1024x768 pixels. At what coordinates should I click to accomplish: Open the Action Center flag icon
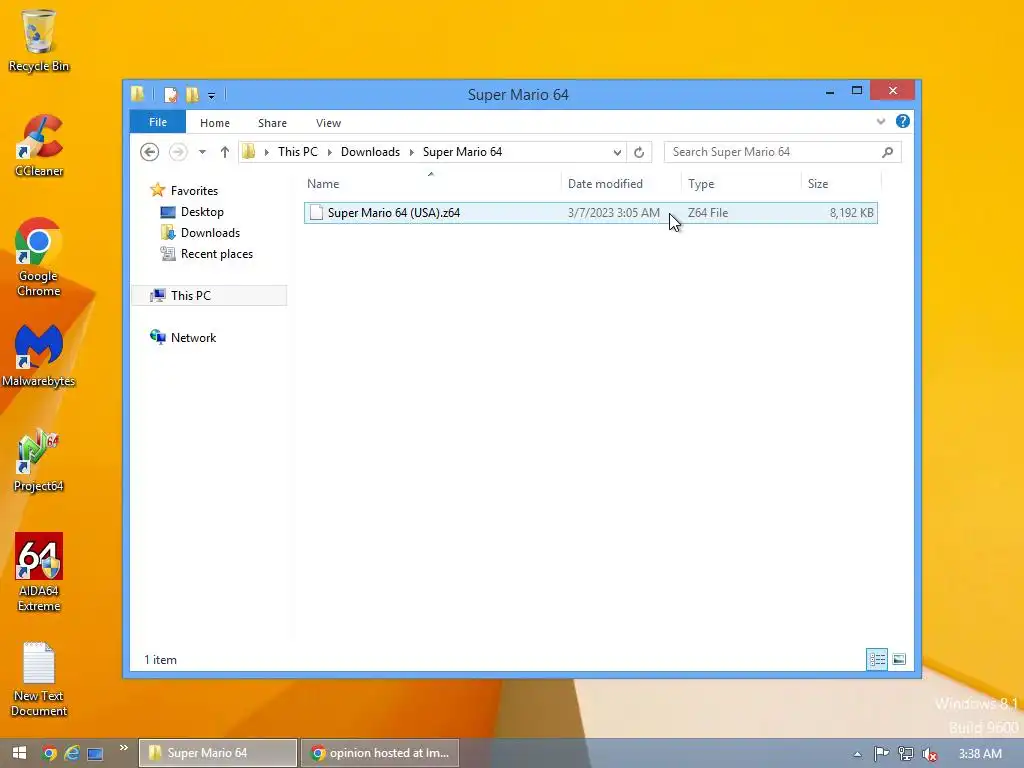coord(882,754)
